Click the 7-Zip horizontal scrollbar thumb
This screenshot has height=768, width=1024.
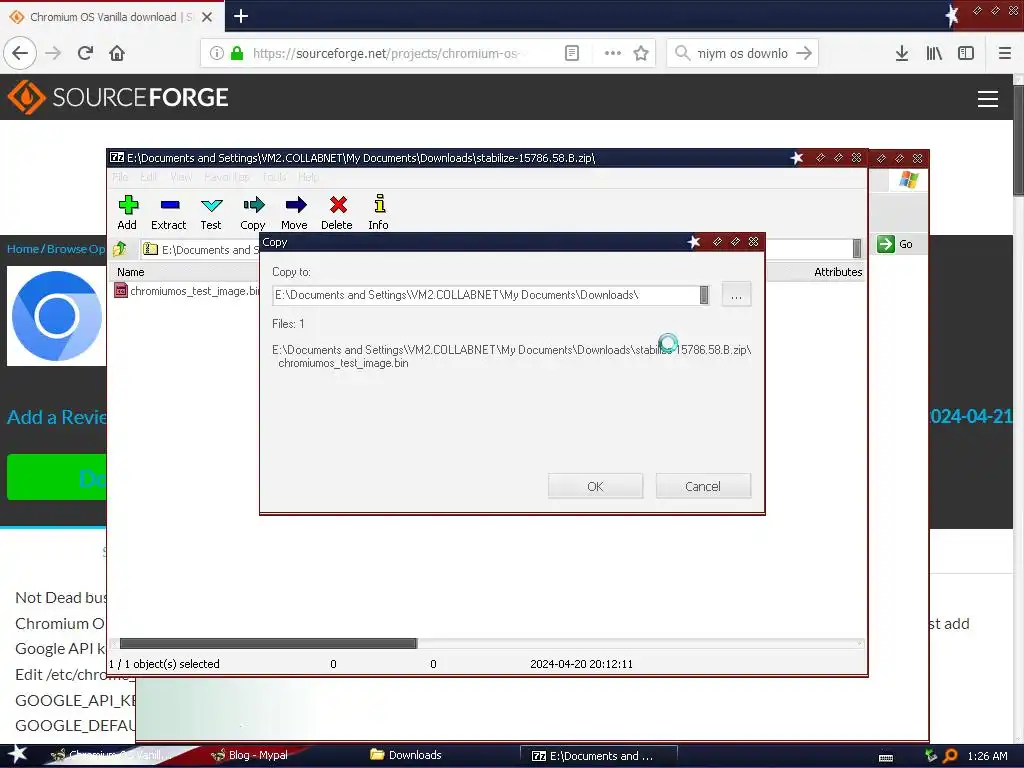click(268, 643)
